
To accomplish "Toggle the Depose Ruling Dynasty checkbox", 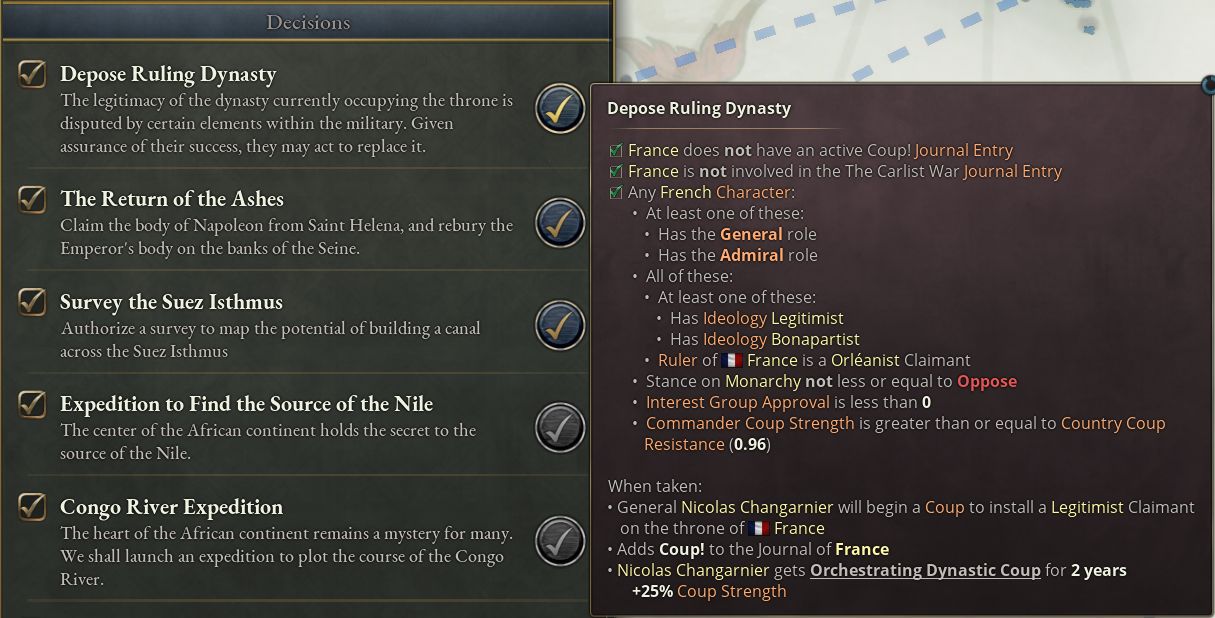I will (x=32, y=73).
